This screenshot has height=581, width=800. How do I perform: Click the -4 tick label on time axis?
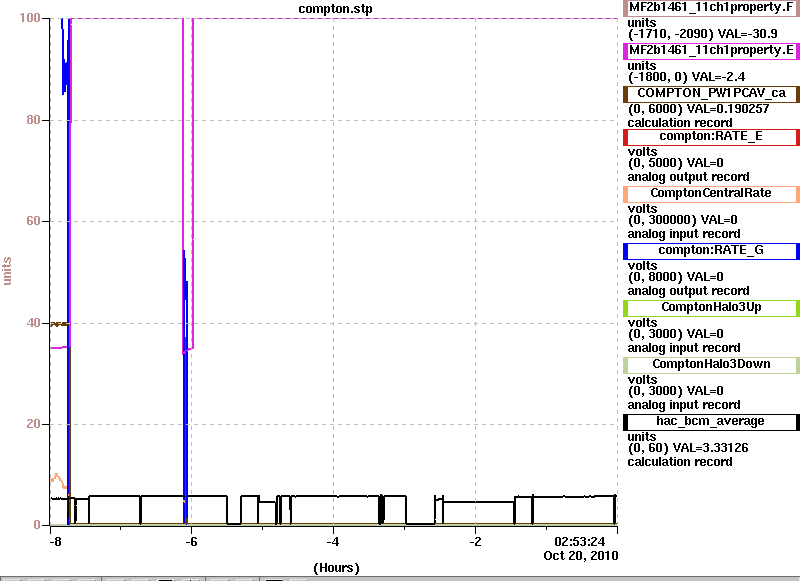(x=333, y=542)
